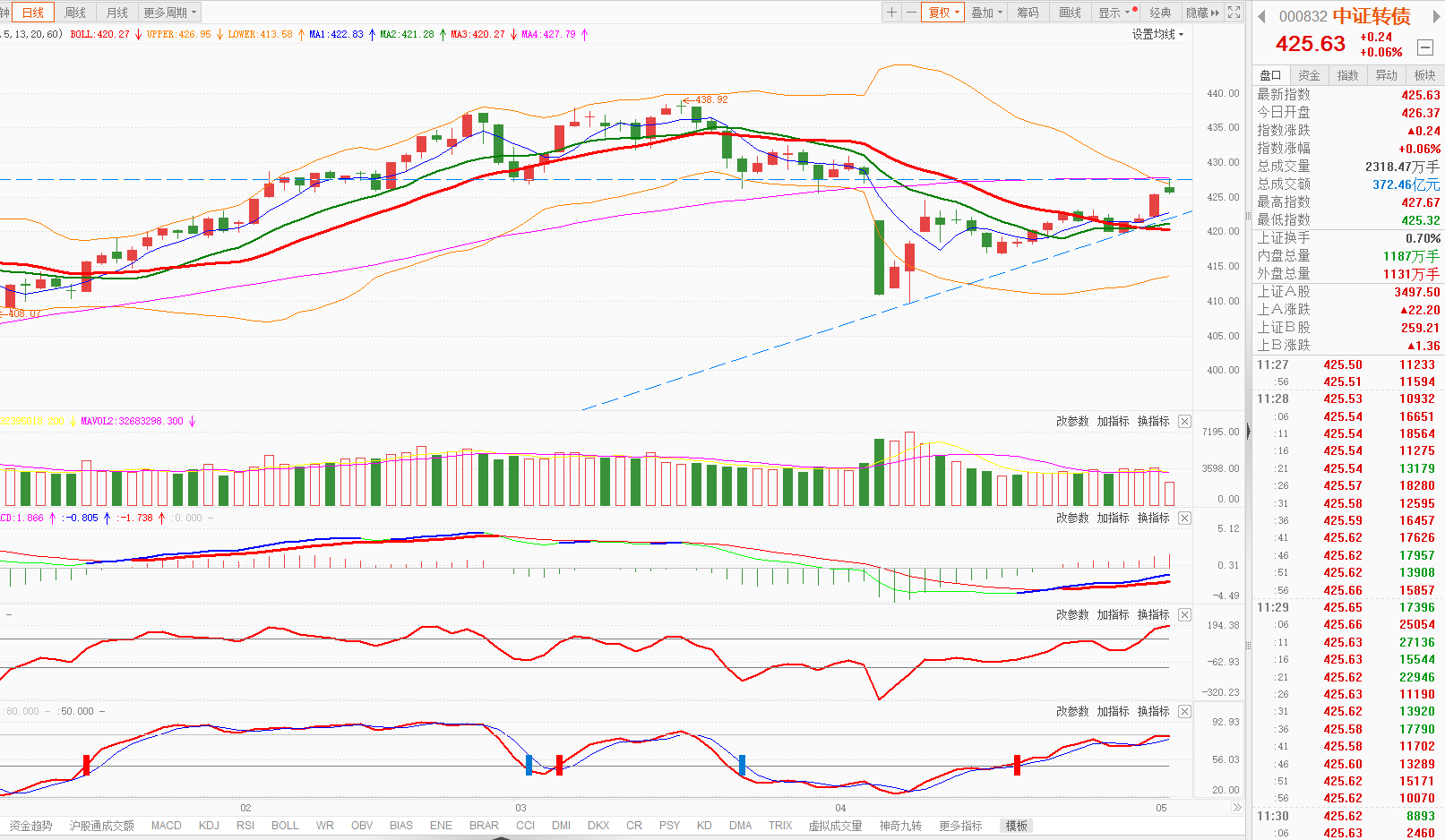The width and height of the screenshot is (1445, 840).
Task: Select 神奇九转 indicator
Action: pos(900,826)
